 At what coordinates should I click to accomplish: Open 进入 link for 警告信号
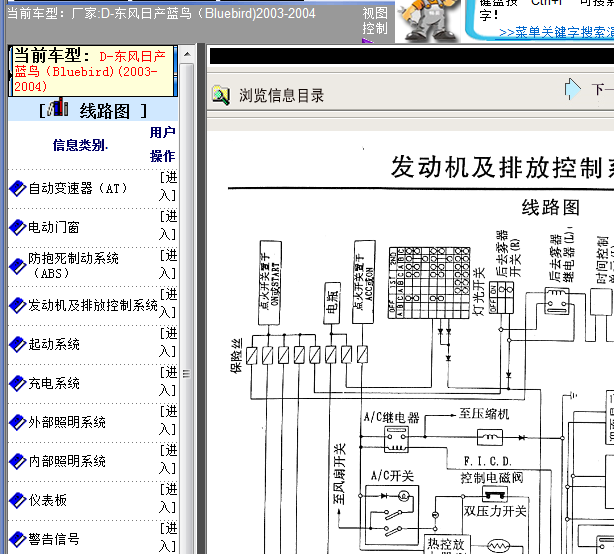168,537
